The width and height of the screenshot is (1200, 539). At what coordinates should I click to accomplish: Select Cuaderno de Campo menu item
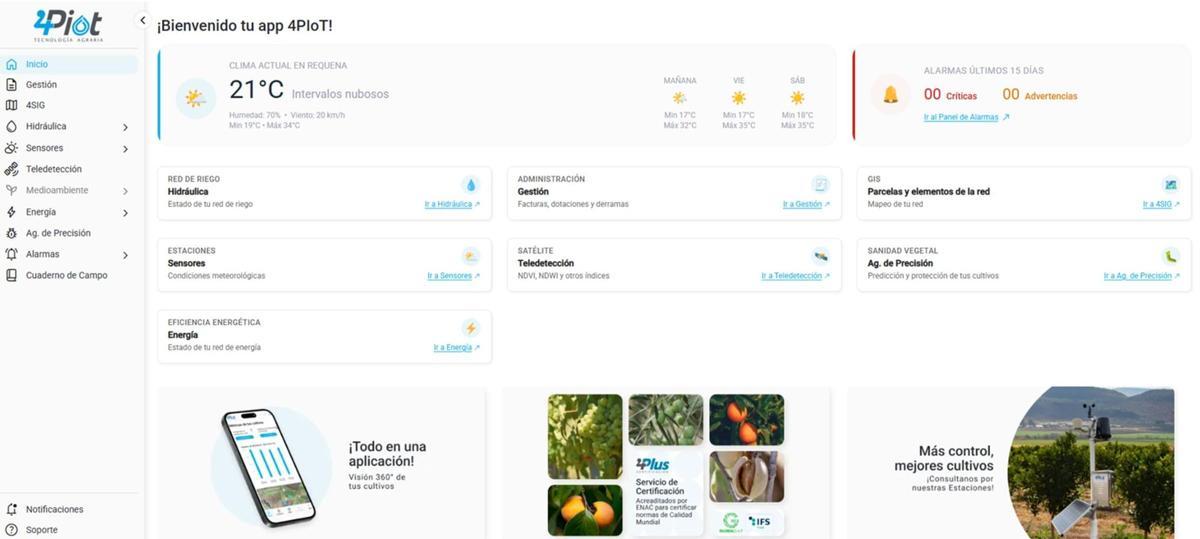pos(70,275)
